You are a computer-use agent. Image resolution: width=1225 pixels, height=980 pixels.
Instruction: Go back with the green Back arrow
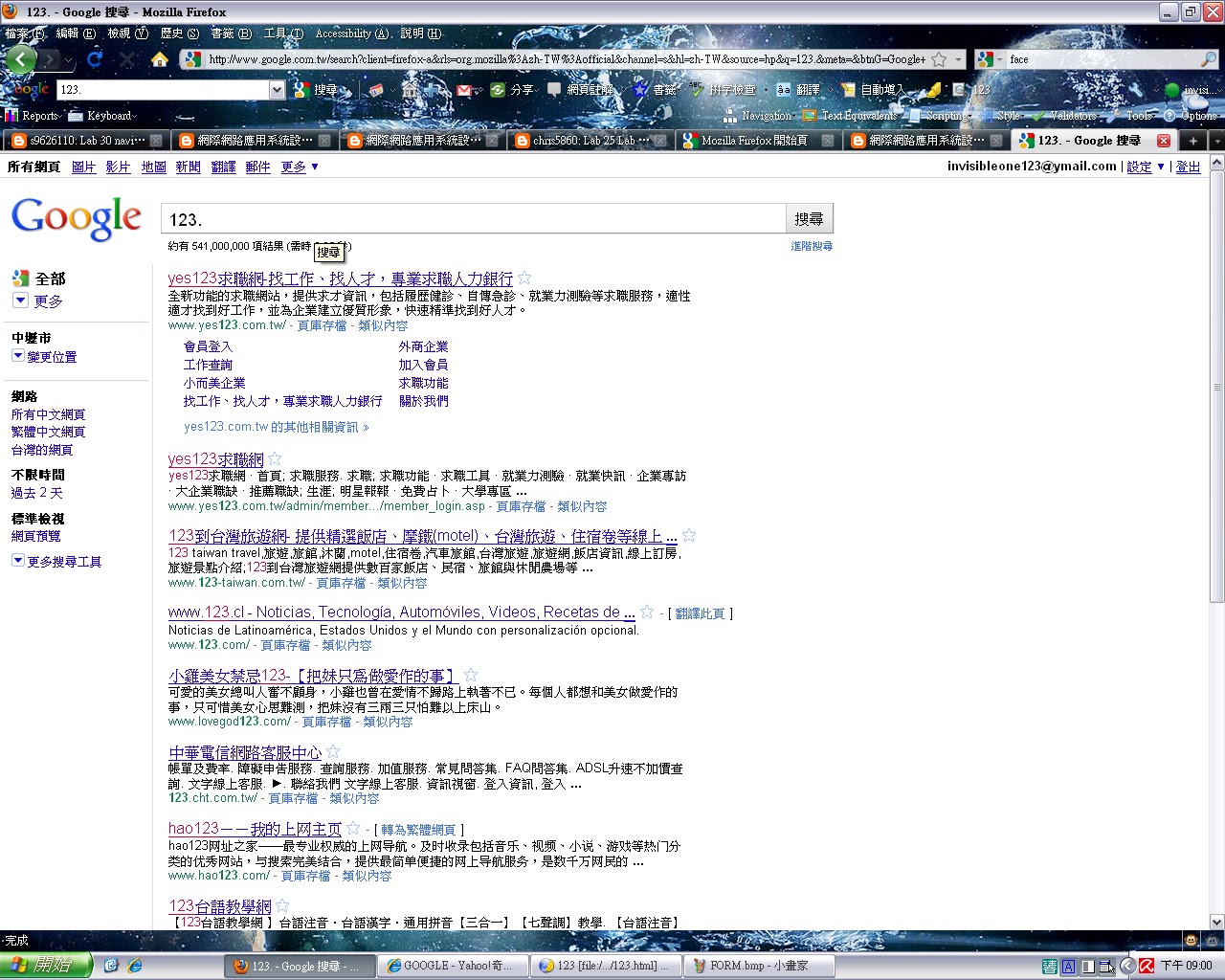coord(21,59)
